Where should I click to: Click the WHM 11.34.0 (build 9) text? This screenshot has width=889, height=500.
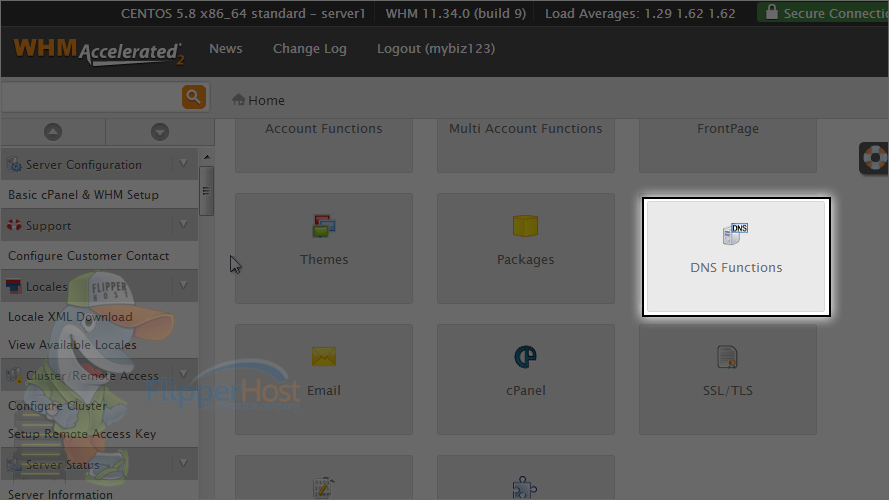click(x=456, y=13)
